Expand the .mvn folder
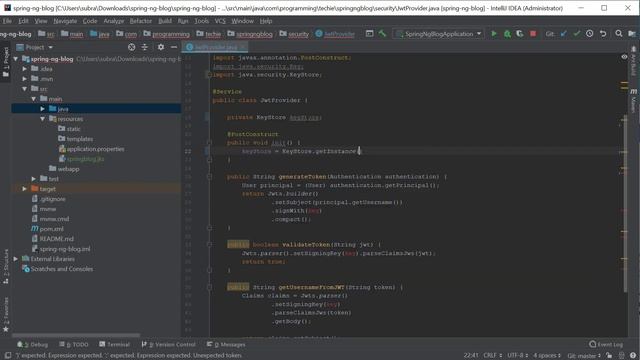640x360 pixels. point(25,79)
